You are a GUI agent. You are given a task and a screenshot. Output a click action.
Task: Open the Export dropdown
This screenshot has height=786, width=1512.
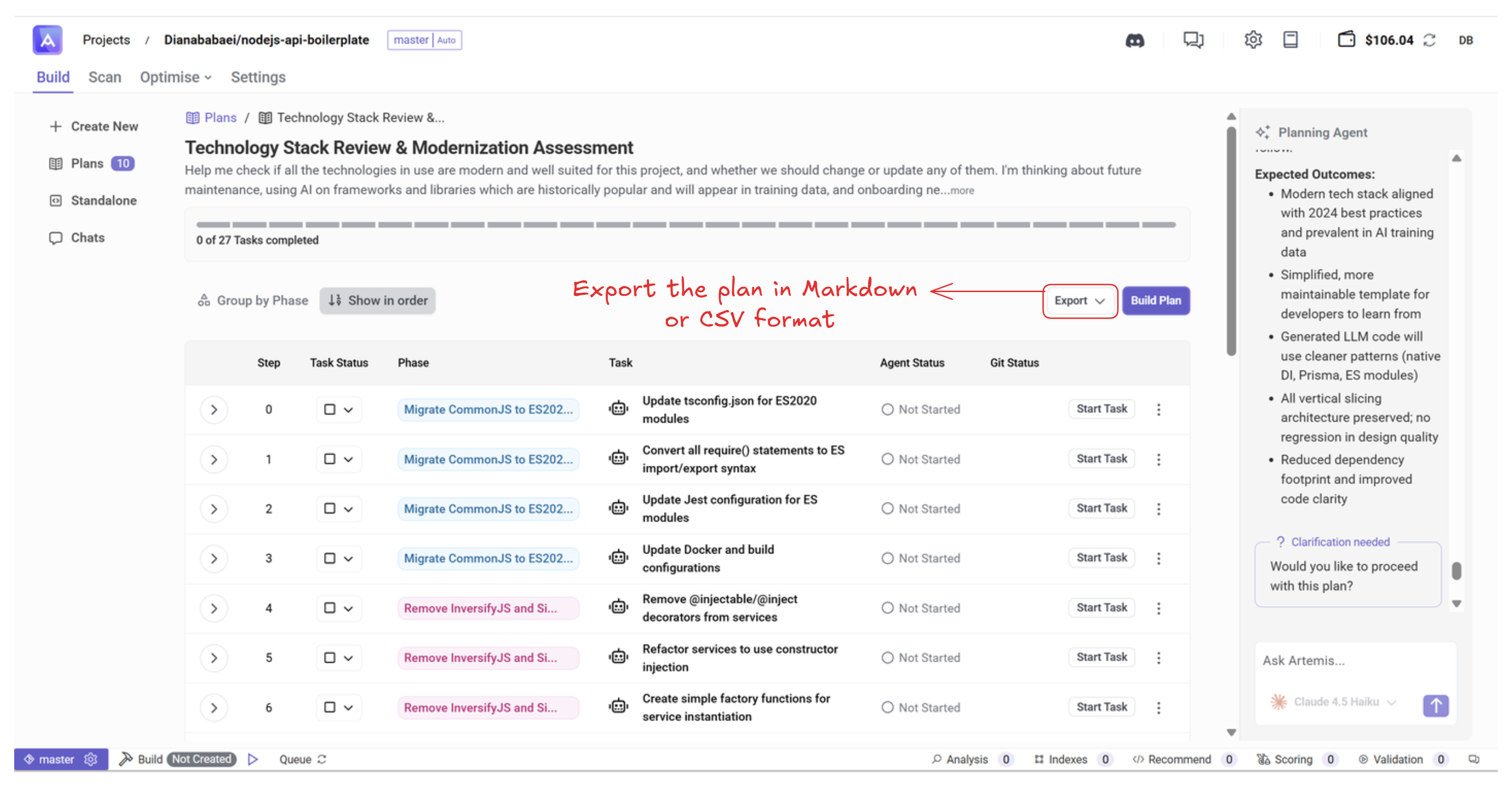(1079, 301)
